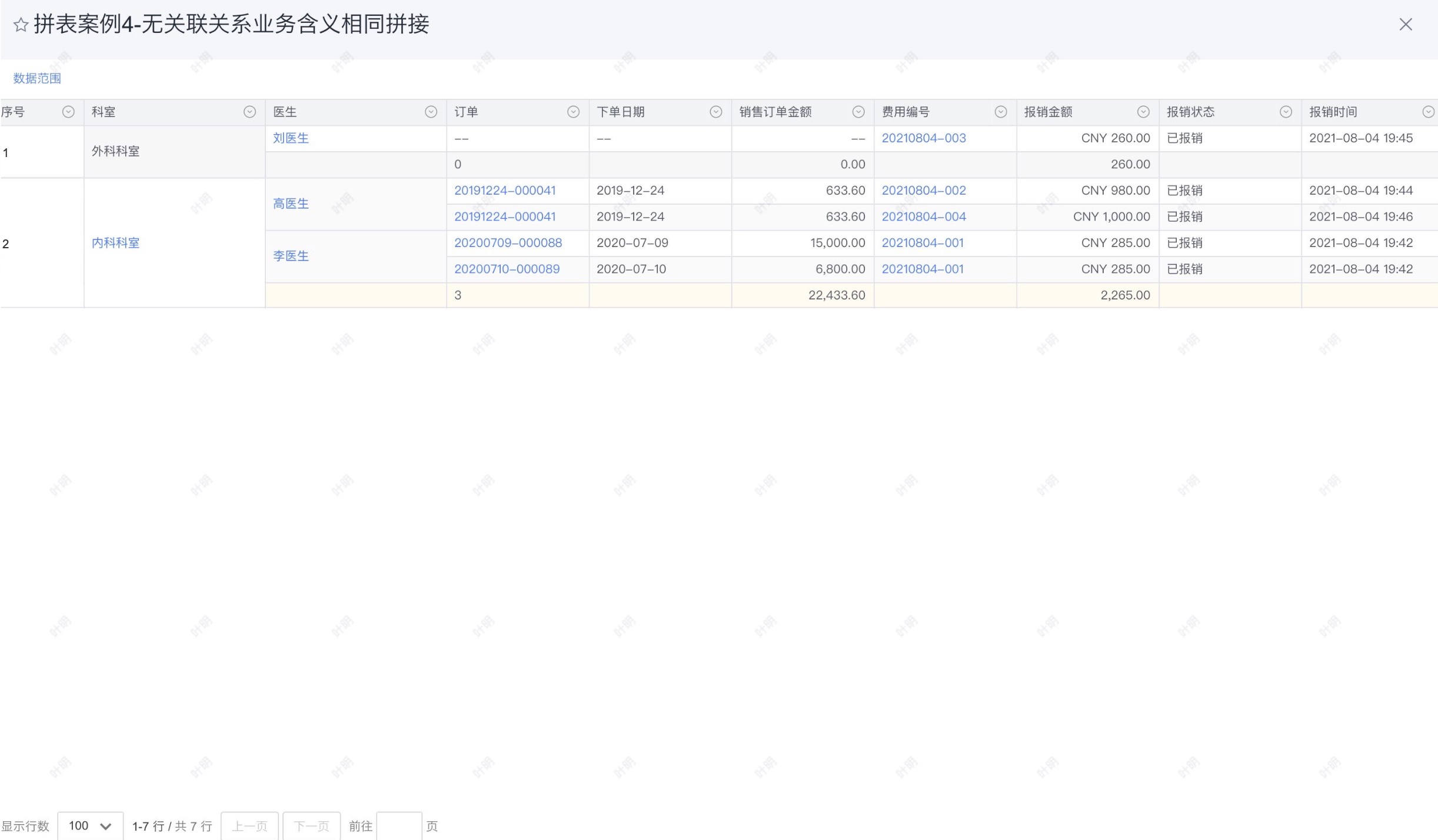Open the 显示行数 rows-per-page dropdown
This screenshot has width=1438, height=840.
coord(89,825)
